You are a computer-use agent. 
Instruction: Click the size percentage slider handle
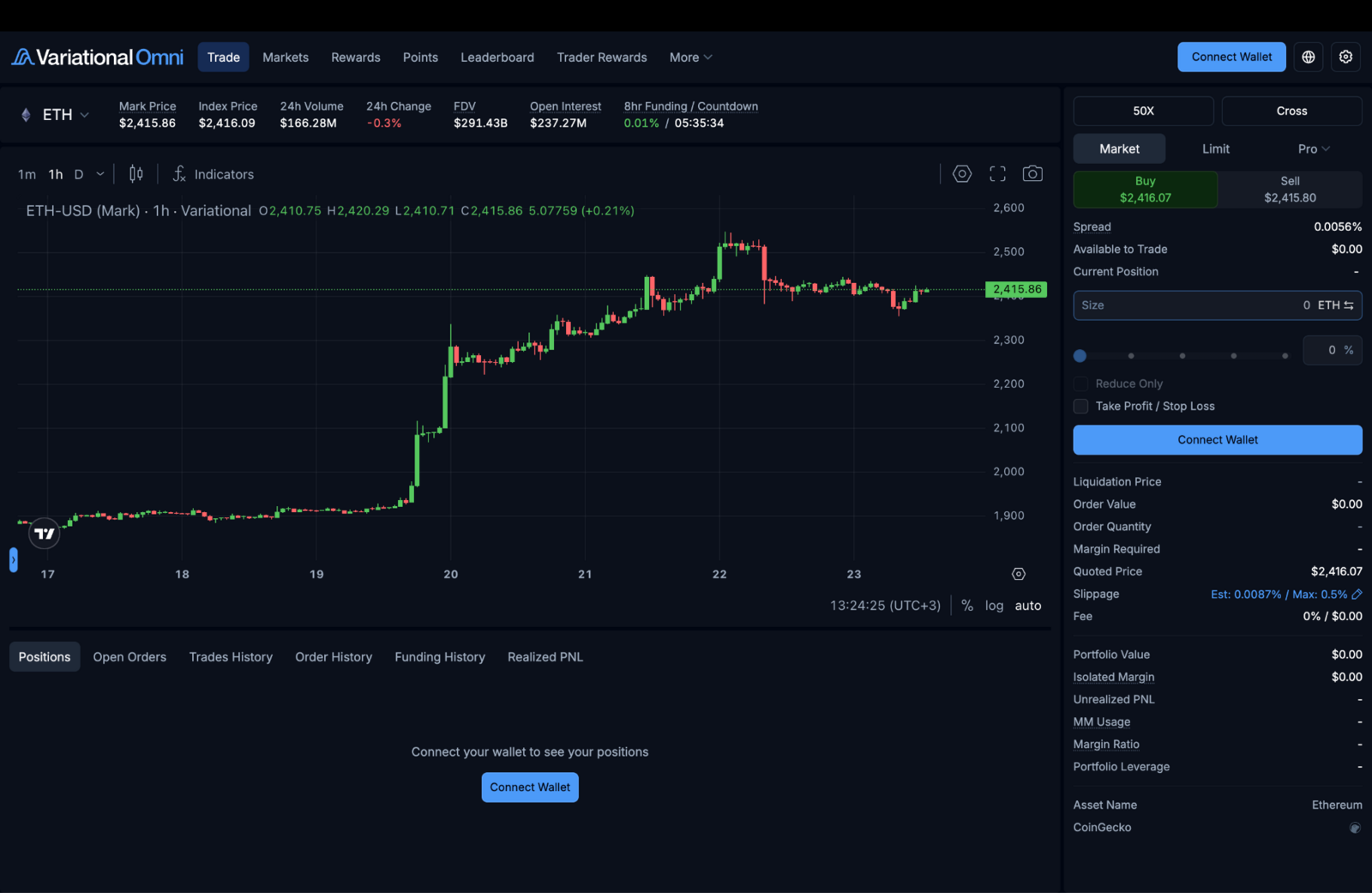[1080, 355]
